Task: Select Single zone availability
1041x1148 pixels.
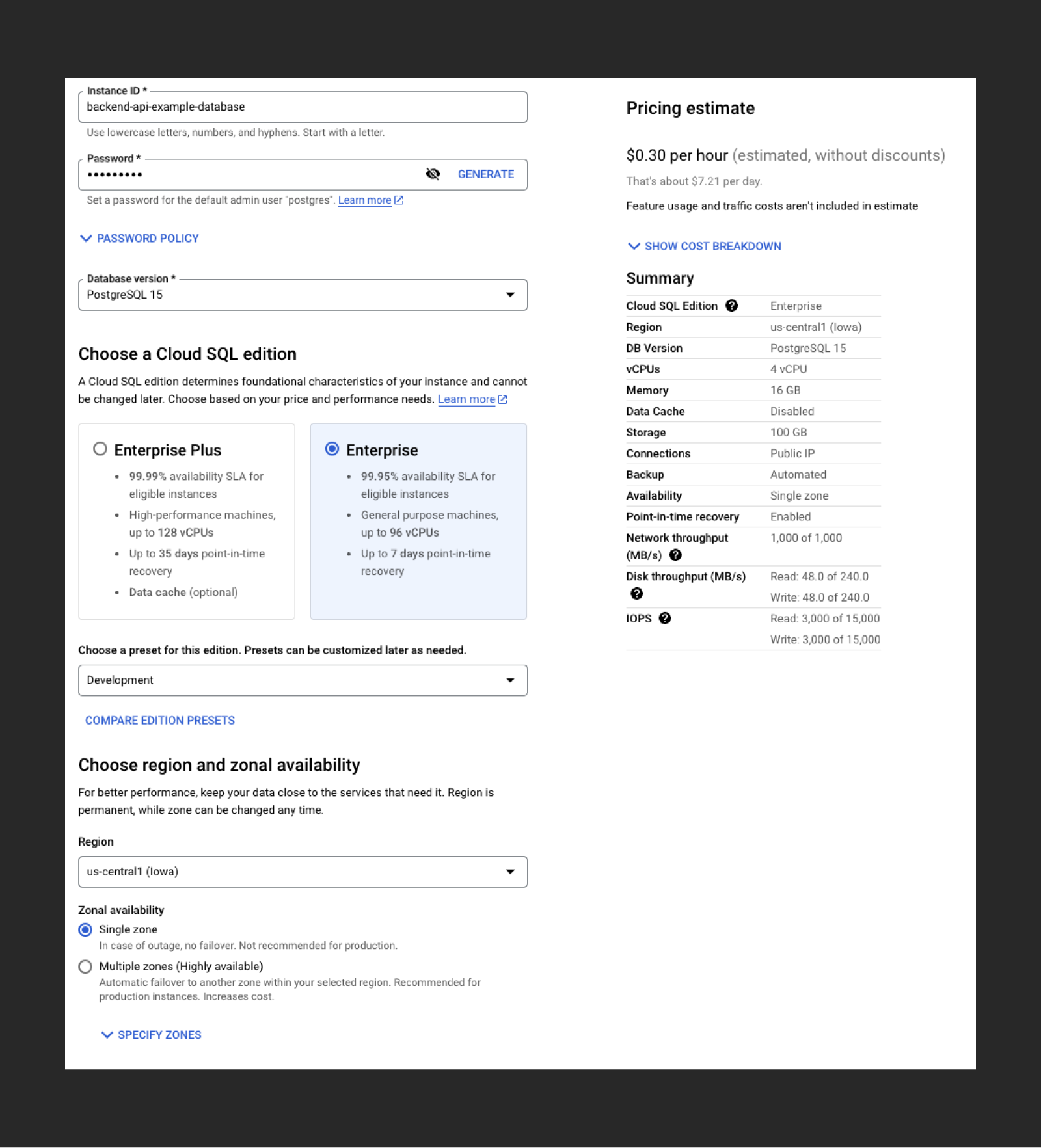Action: pos(85,929)
